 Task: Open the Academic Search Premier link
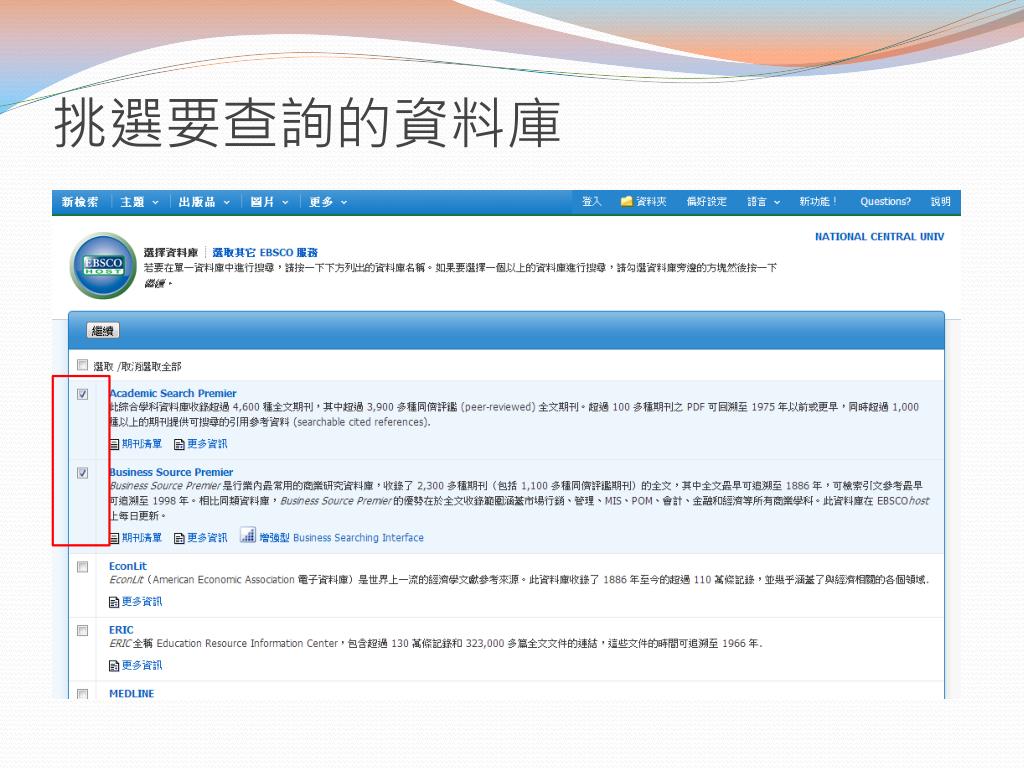click(x=173, y=393)
